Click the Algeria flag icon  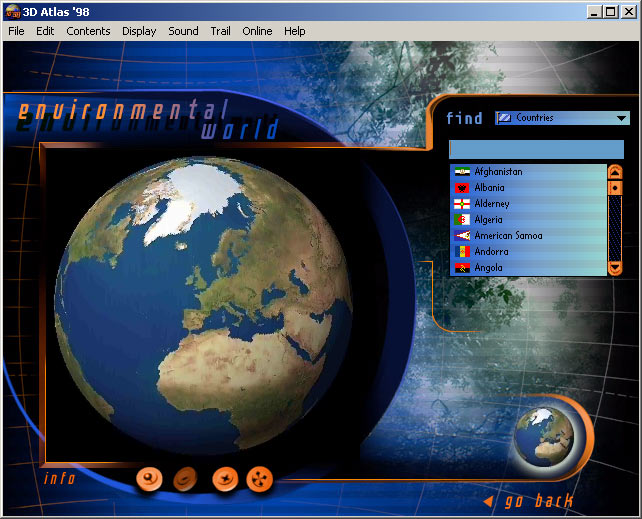[x=462, y=220]
